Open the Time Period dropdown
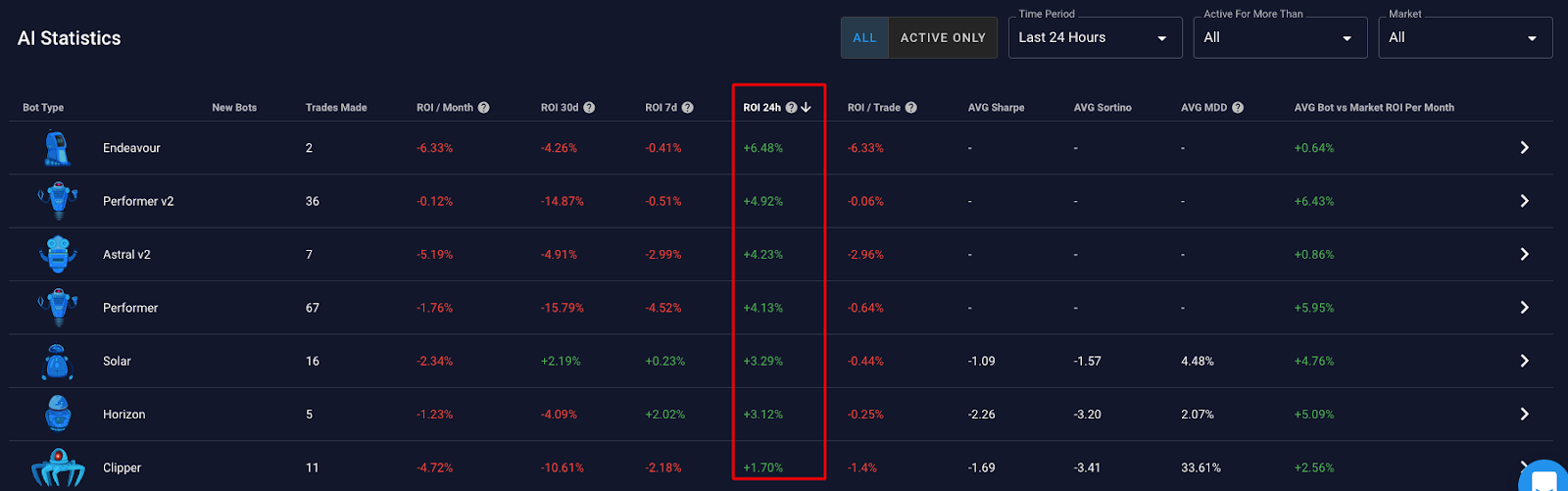The height and width of the screenshot is (491, 1568). [x=1095, y=37]
